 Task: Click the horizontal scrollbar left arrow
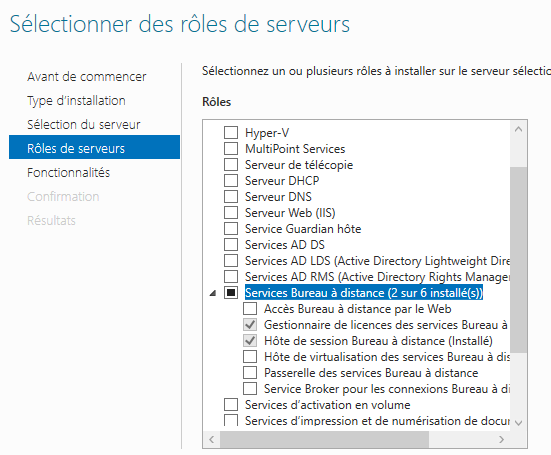[x=212, y=439]
